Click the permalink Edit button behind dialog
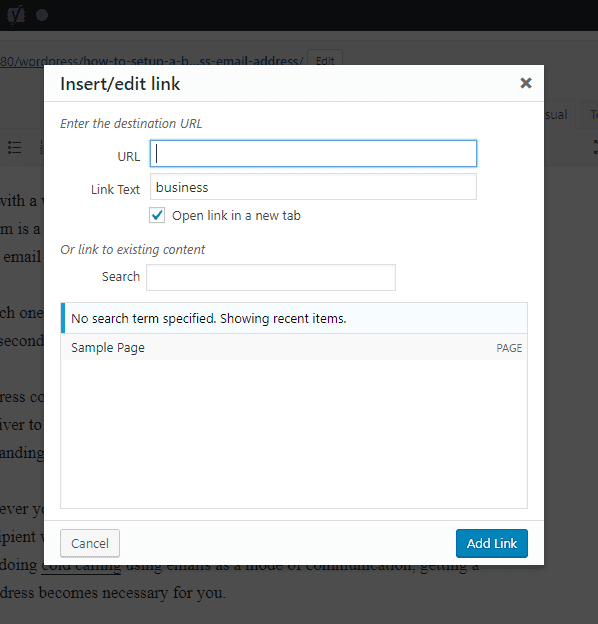The image size is (598, 624). [x=325, y=60]
